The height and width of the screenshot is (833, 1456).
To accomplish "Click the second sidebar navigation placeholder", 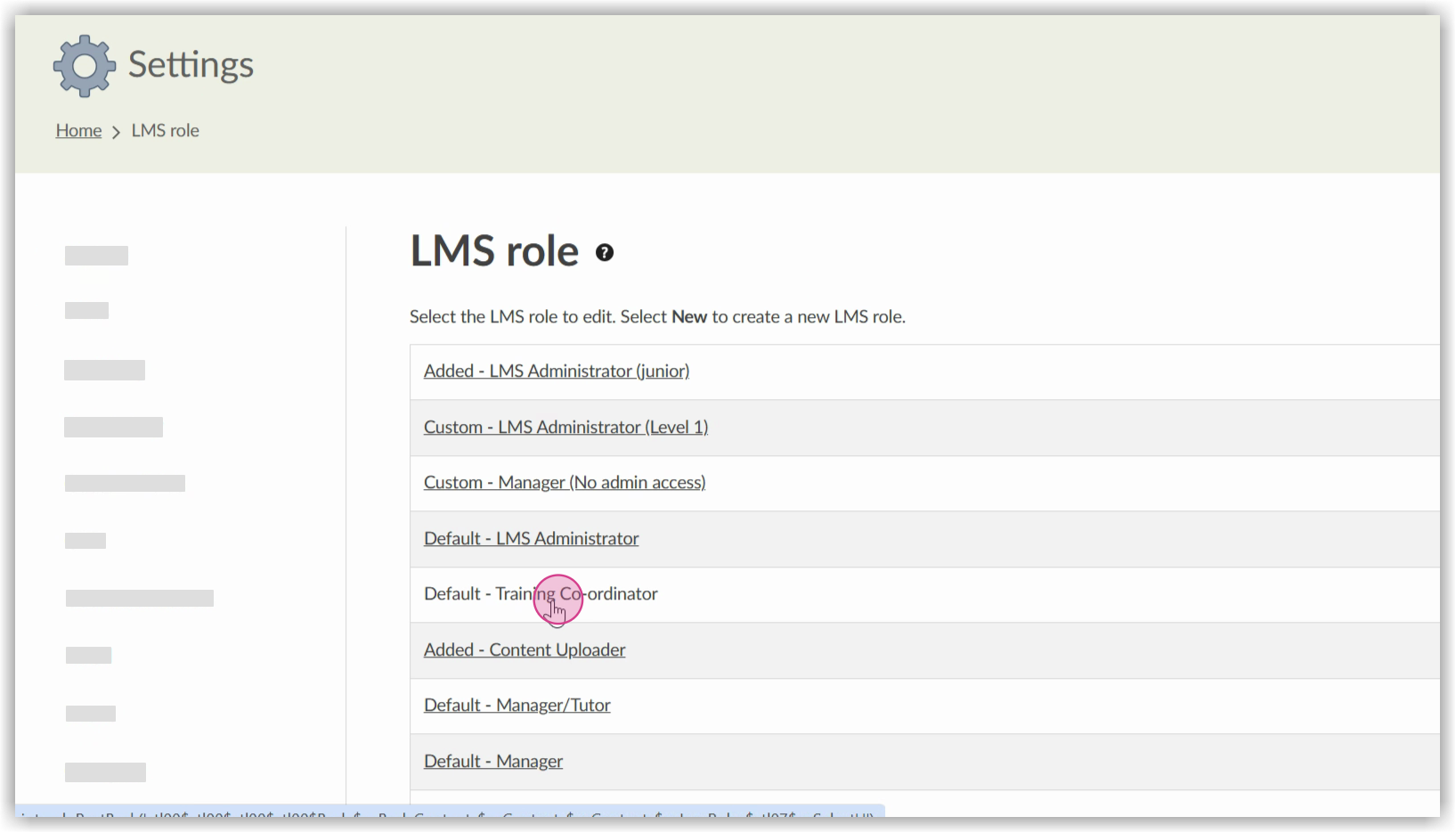I will [x=86, y=310].
